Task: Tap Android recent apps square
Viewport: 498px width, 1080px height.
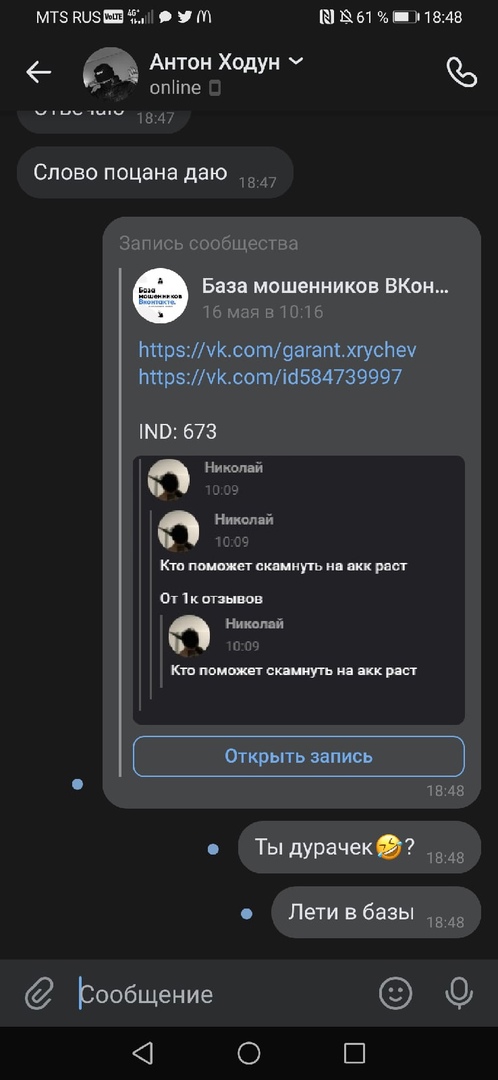Action: (x=354, y=1052)
